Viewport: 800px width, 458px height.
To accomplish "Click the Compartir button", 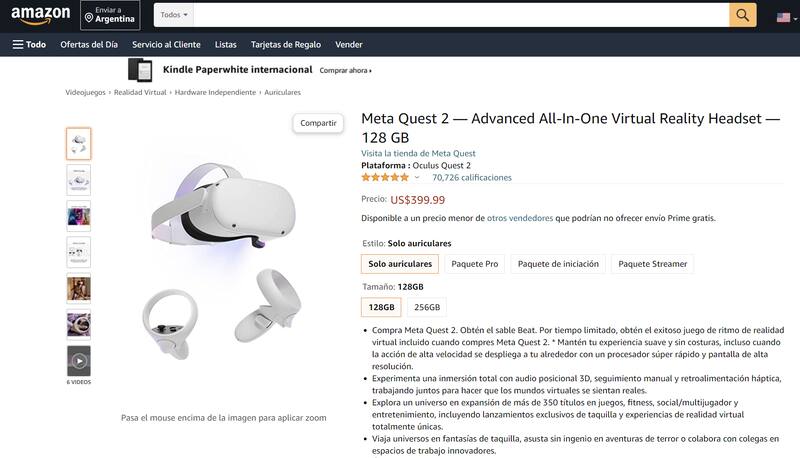I will [318, 123].
